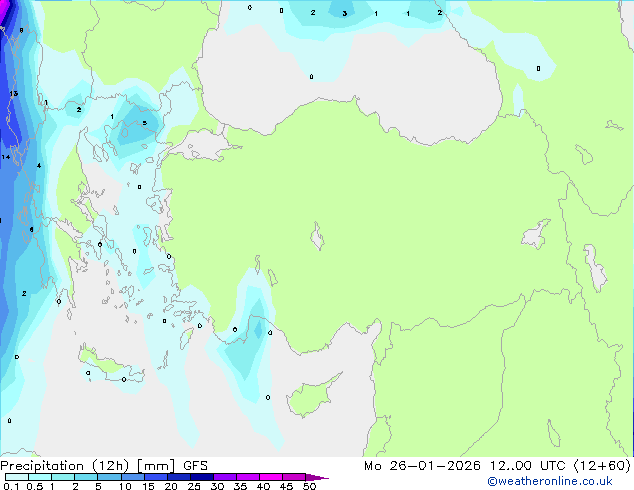
Task: Click the legend label '40'
Action: 263,486
